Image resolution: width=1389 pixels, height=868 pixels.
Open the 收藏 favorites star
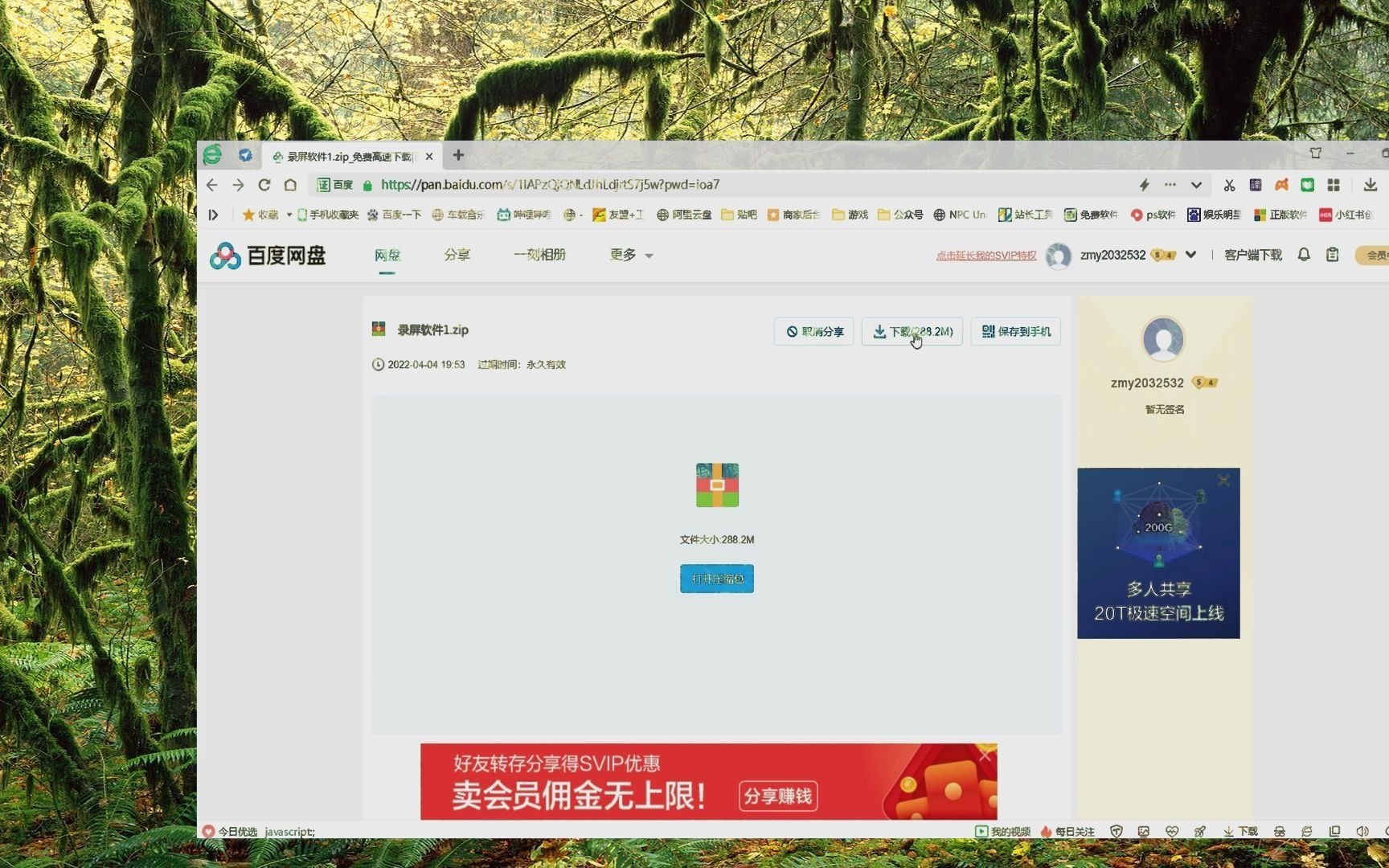(x=260, y=215)
